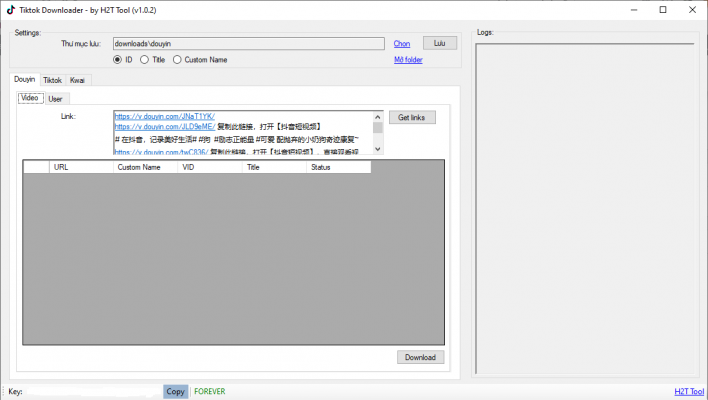
Task: Open the H2T Tool link
Action: pos(689,391)
